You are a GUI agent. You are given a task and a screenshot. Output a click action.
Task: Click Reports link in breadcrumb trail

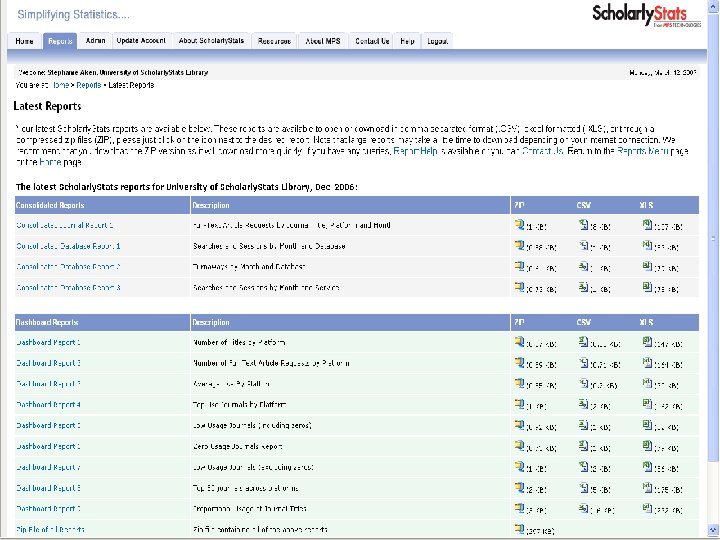point(89,85)
